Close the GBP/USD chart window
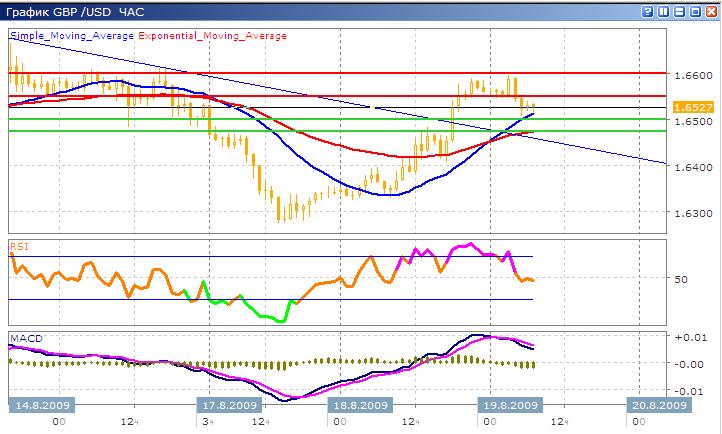The image size is (722, 434). [x=709, y=11]
